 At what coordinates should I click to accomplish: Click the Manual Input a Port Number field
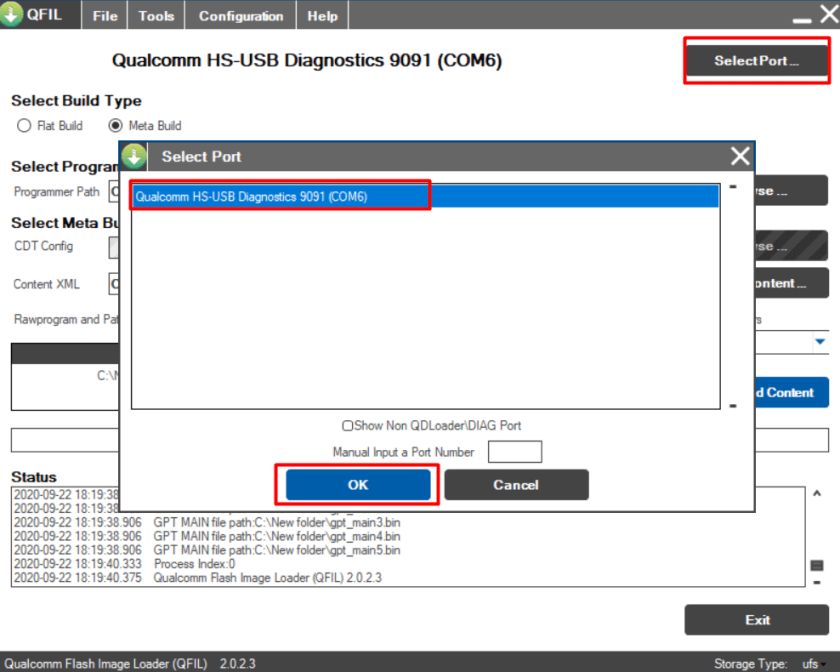coord(515,452)
